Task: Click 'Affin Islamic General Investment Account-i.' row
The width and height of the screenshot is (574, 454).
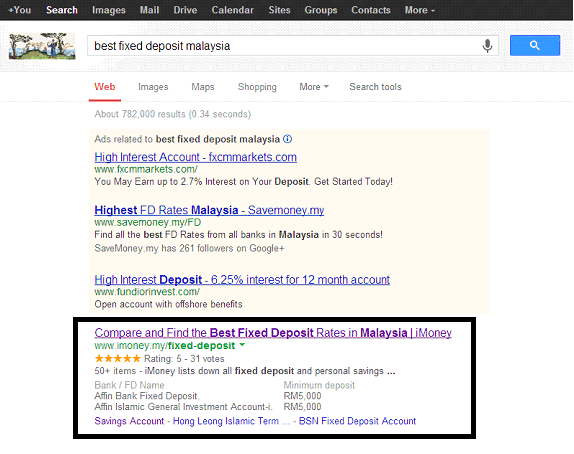Action: (x=183, y=407)
